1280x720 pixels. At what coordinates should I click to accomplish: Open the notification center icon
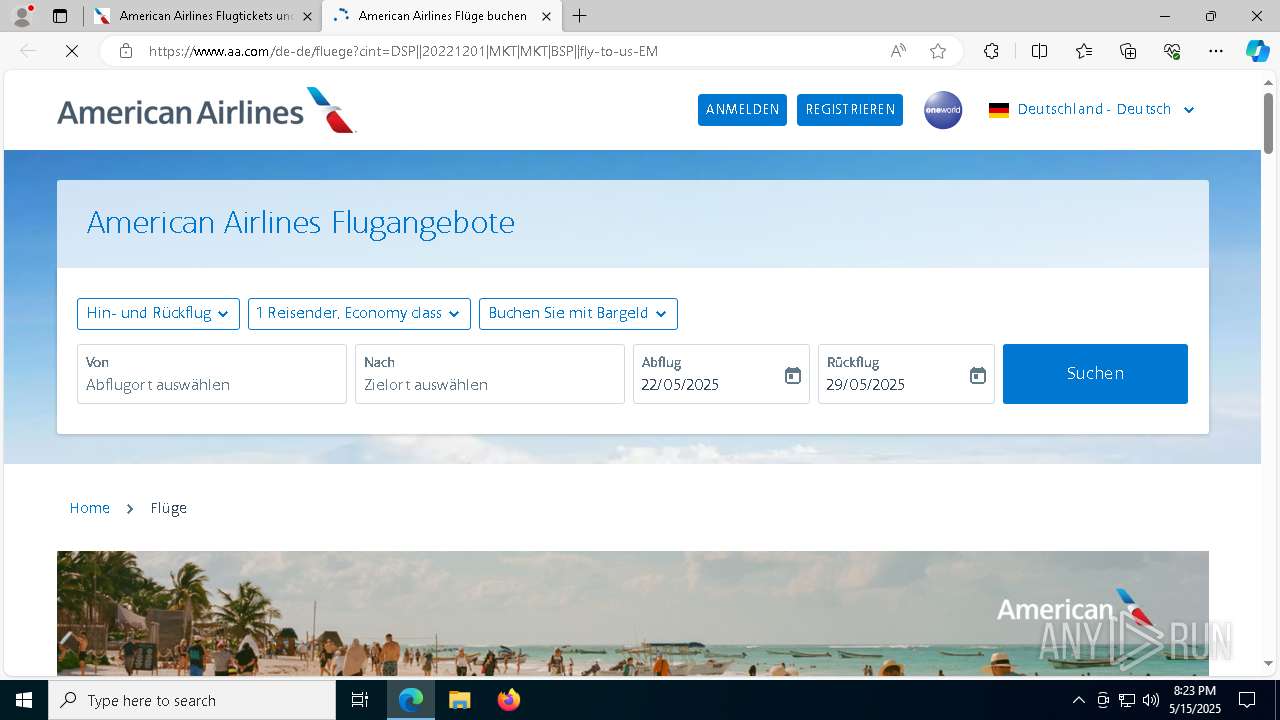pos(1247,700)
